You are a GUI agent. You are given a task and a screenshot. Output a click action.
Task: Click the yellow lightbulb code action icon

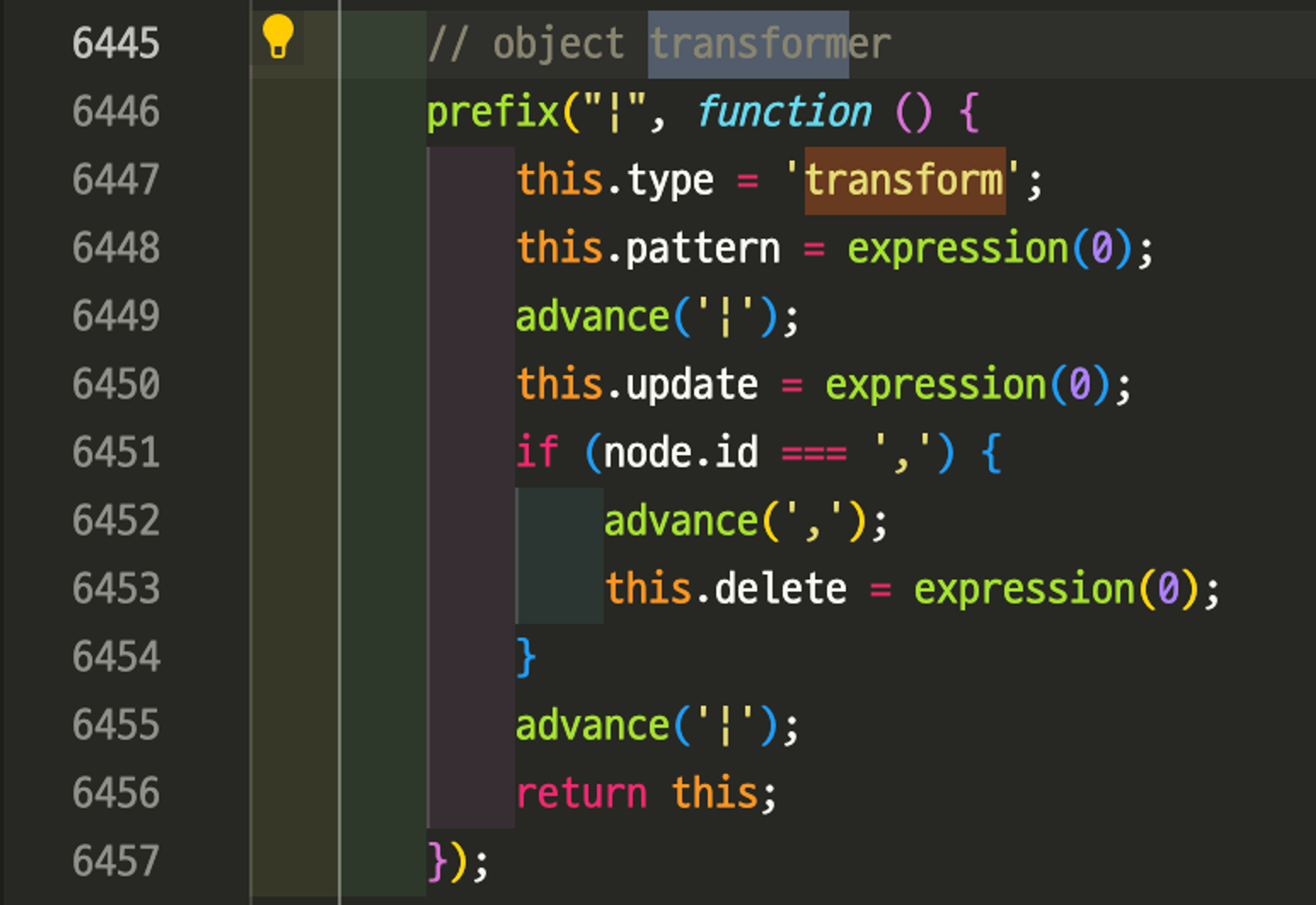tap(277, 37)
